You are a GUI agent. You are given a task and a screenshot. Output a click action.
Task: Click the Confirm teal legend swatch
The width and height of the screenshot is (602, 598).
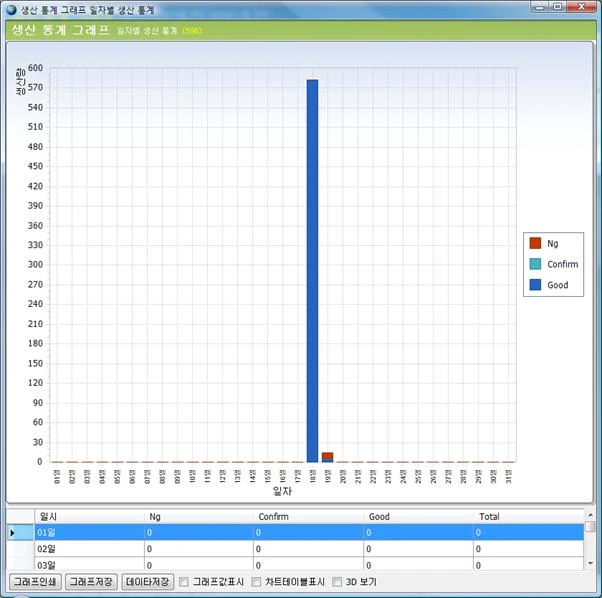tap(535, 264)
